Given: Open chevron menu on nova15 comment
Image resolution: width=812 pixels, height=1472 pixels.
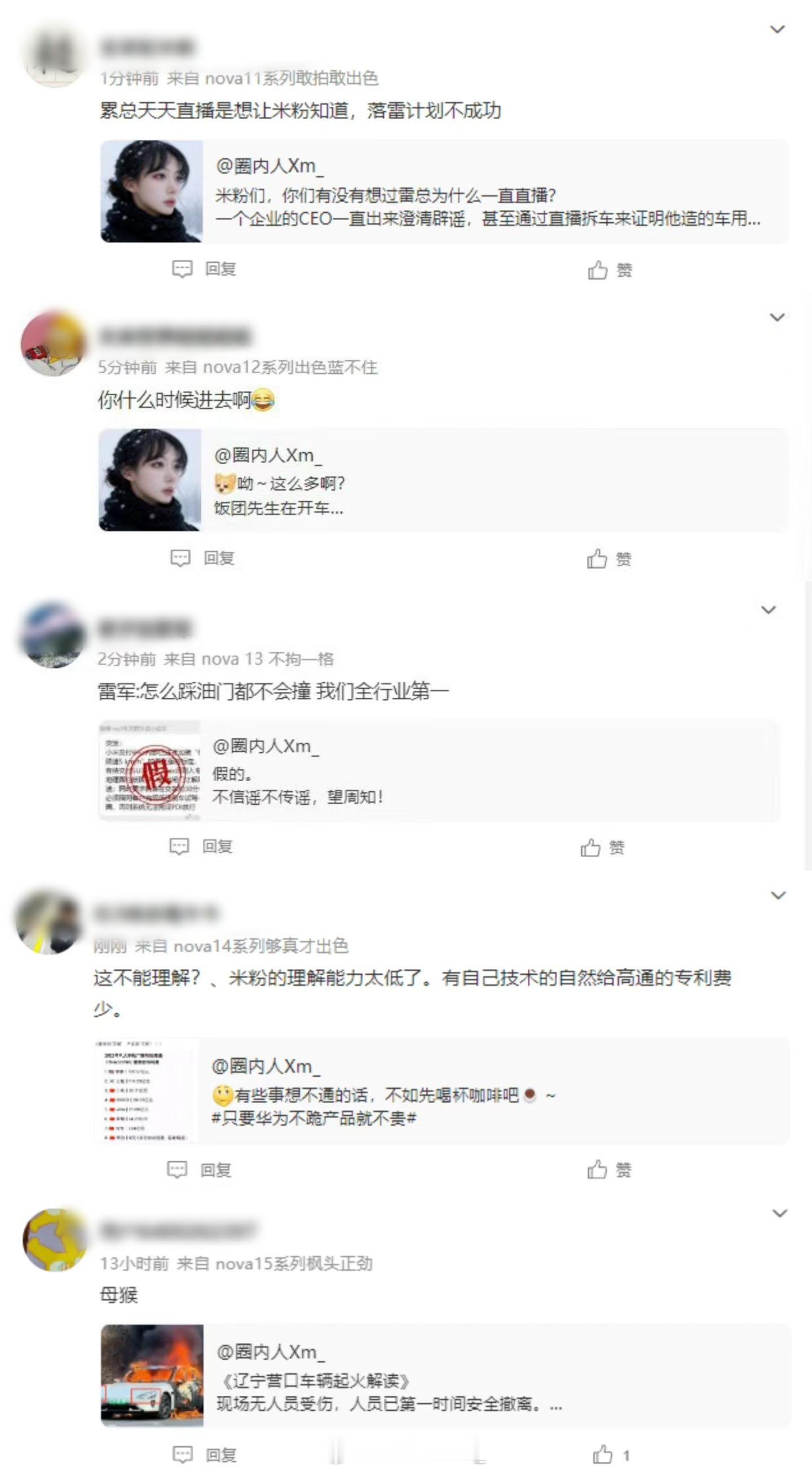Looking at the screenshot, I should (779, 1213).
